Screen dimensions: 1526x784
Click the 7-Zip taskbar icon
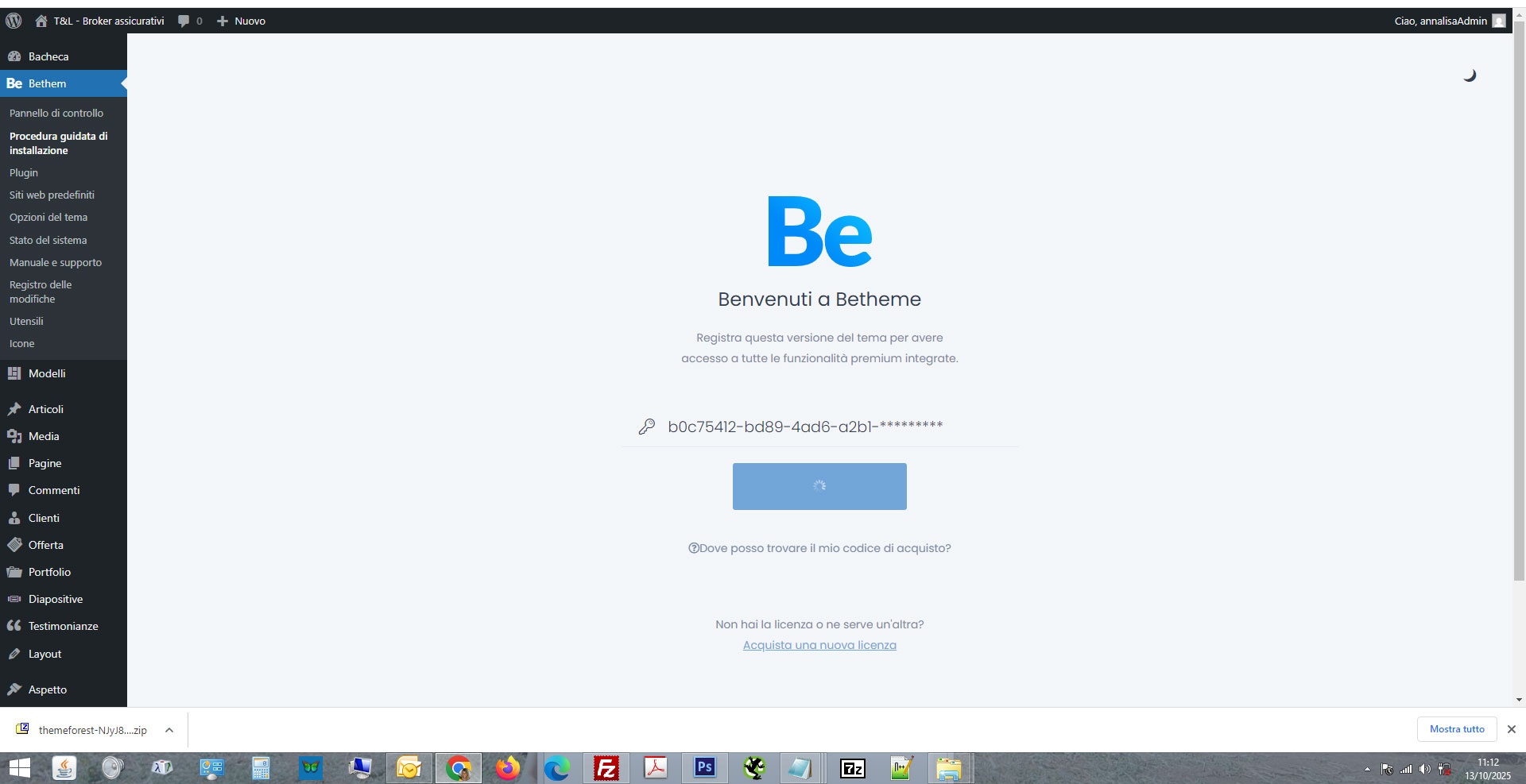coord(852,768)
